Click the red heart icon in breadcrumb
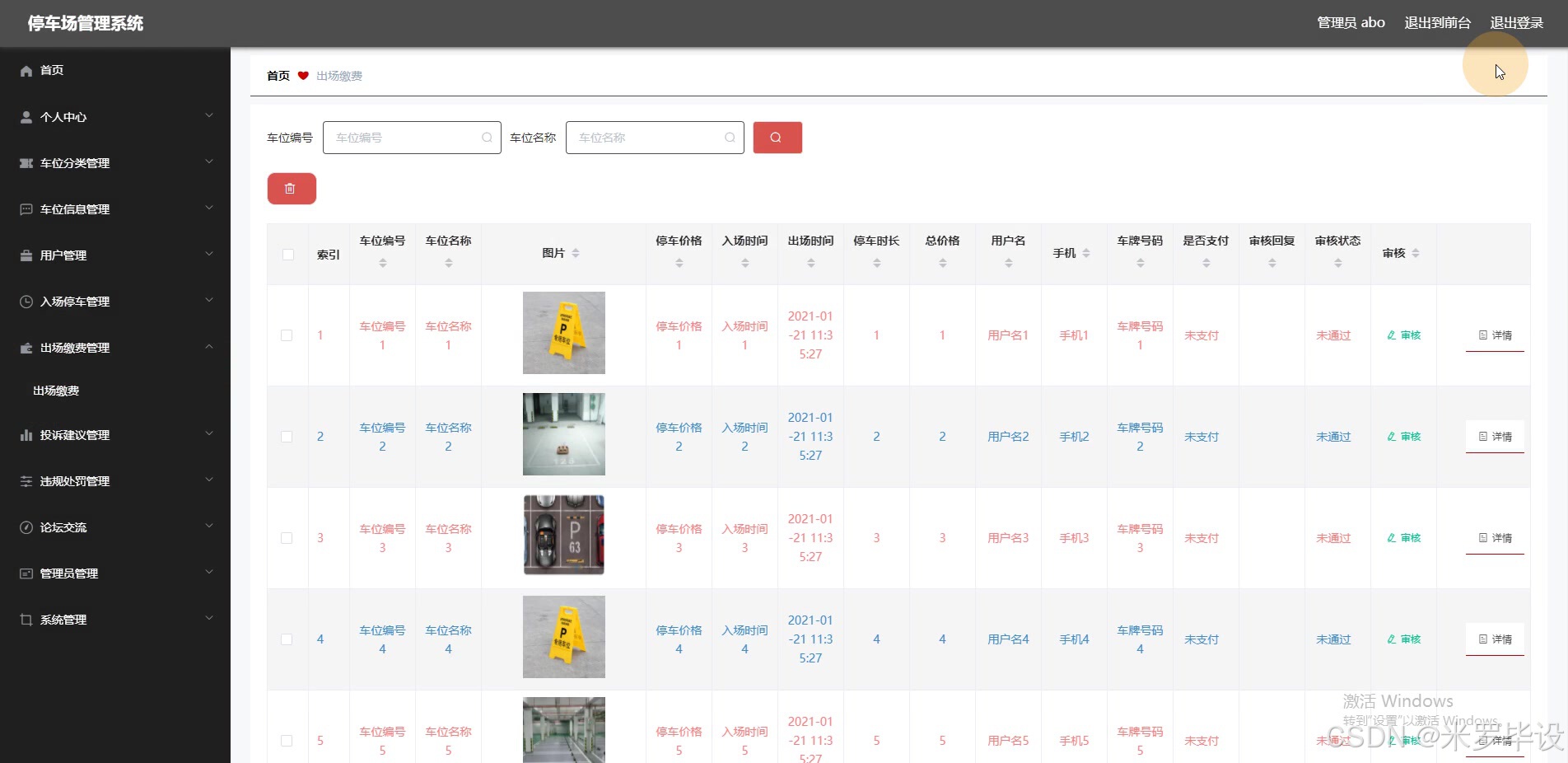1568x763 pixels. click(x=303, y=76)
